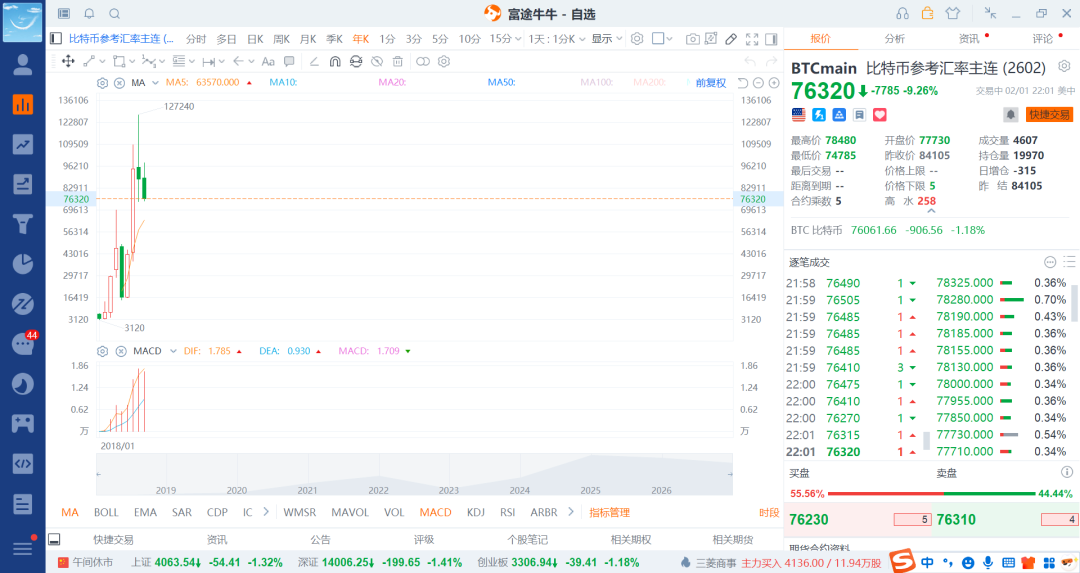
Task: Toggle the hide drawings eye icon
Action: pyautogui.click(x=377, y=61)
